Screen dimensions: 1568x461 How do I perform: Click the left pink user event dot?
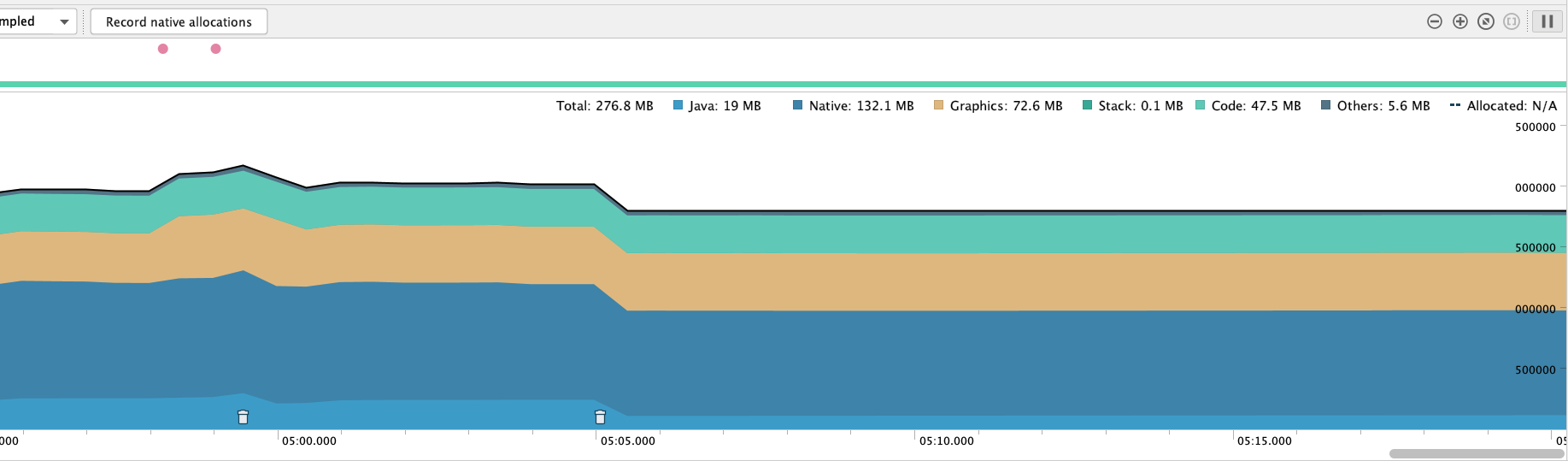coord(163,49)
